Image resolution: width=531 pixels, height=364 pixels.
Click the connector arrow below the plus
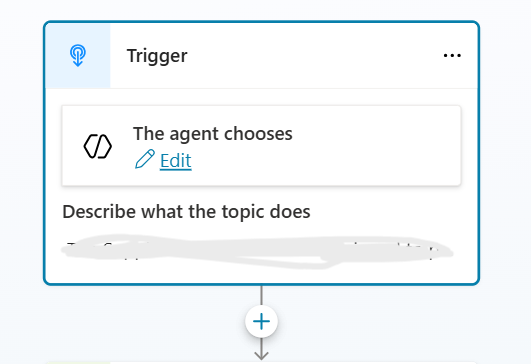[261, 349]
